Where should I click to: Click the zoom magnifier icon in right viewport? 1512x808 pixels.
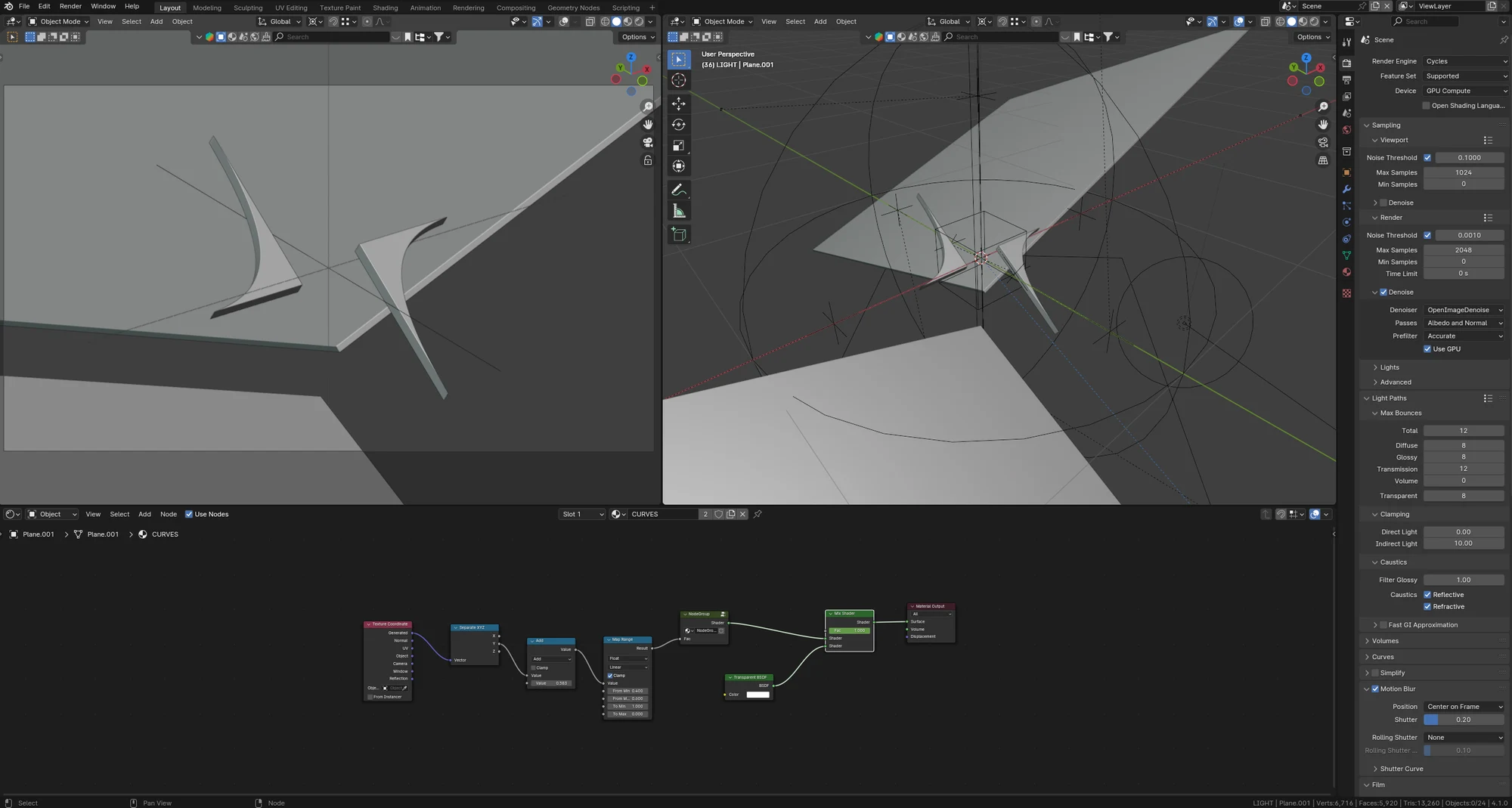pyautogui.click(x=1323, y=107)
